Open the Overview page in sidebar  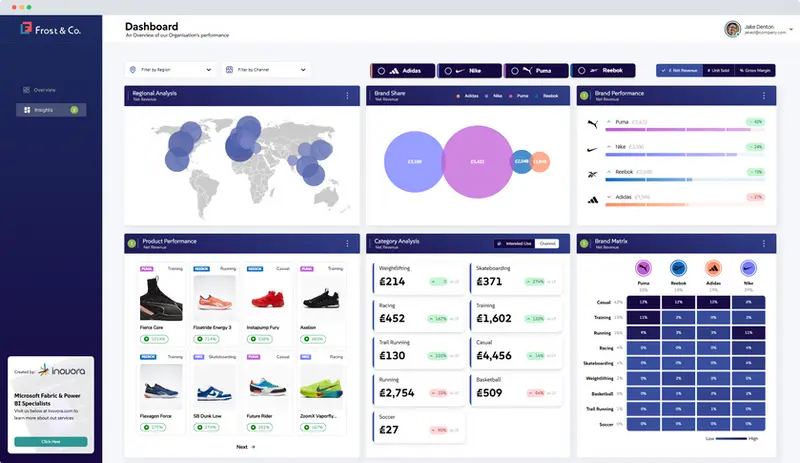pyautogui.click(x=40, y=90)
